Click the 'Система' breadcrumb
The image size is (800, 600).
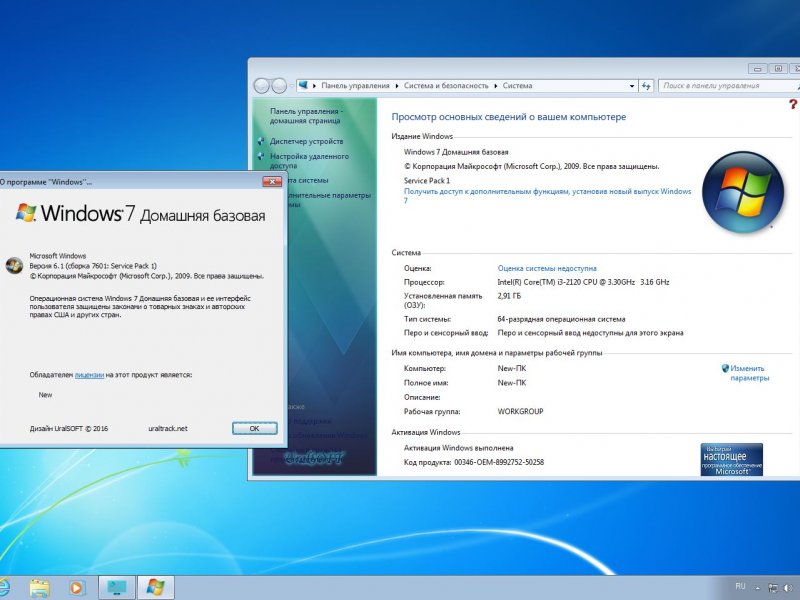pyautogui.click(x=517, y=86)
